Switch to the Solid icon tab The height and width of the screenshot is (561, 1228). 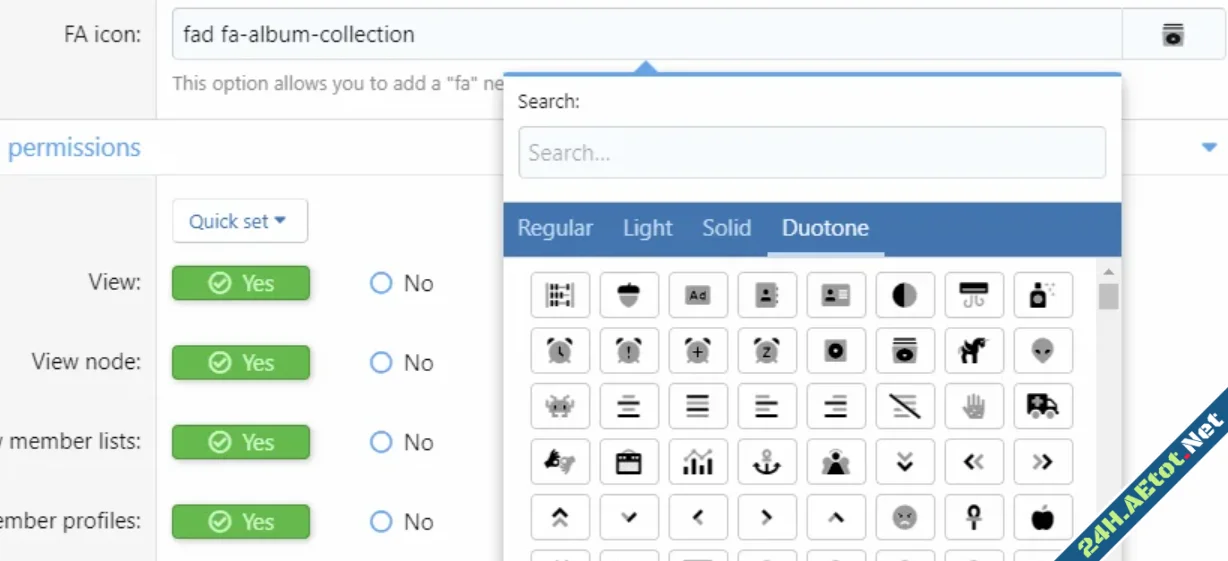click(726, 228)
